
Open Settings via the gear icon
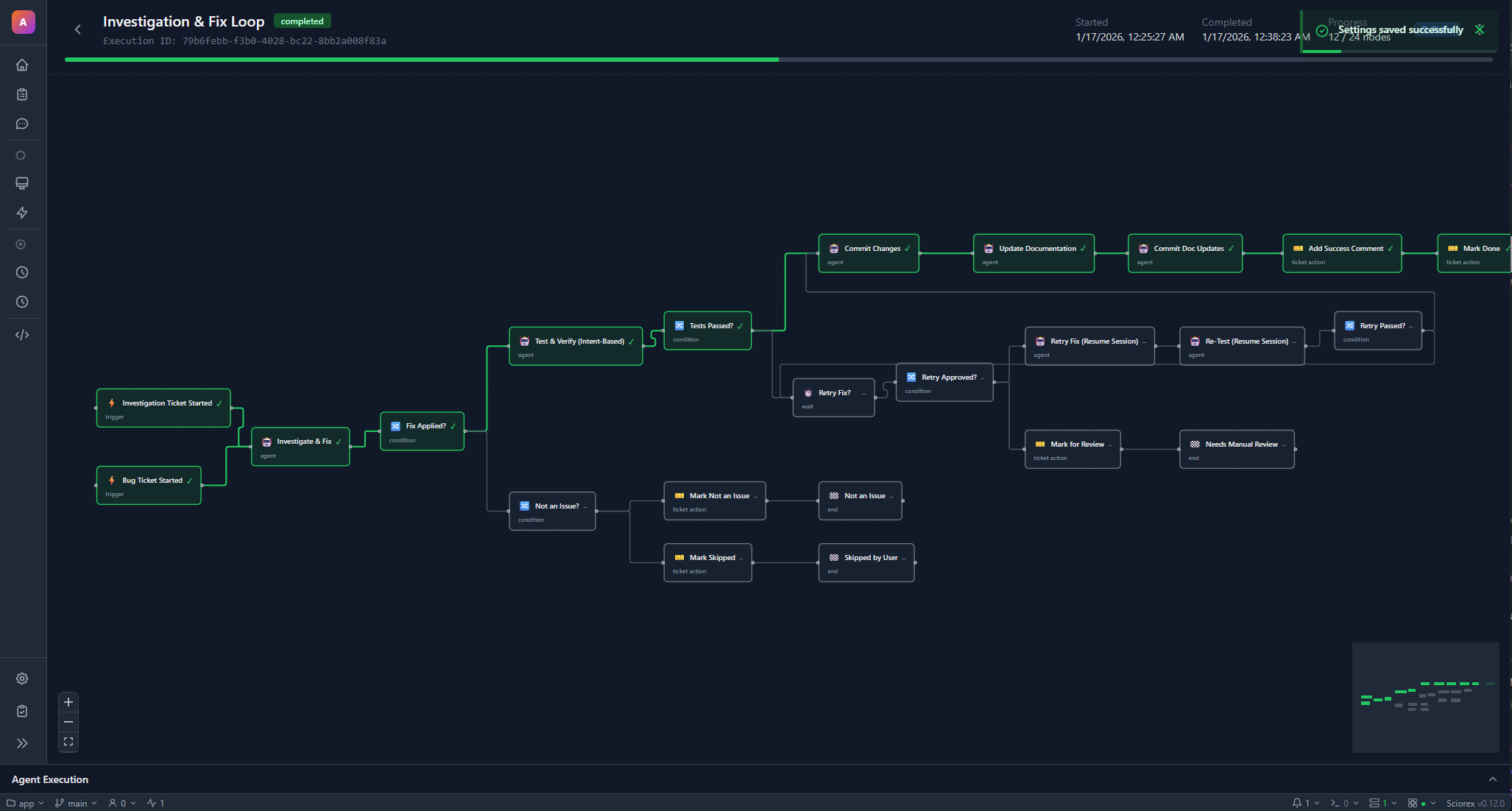tap(22, 679)
